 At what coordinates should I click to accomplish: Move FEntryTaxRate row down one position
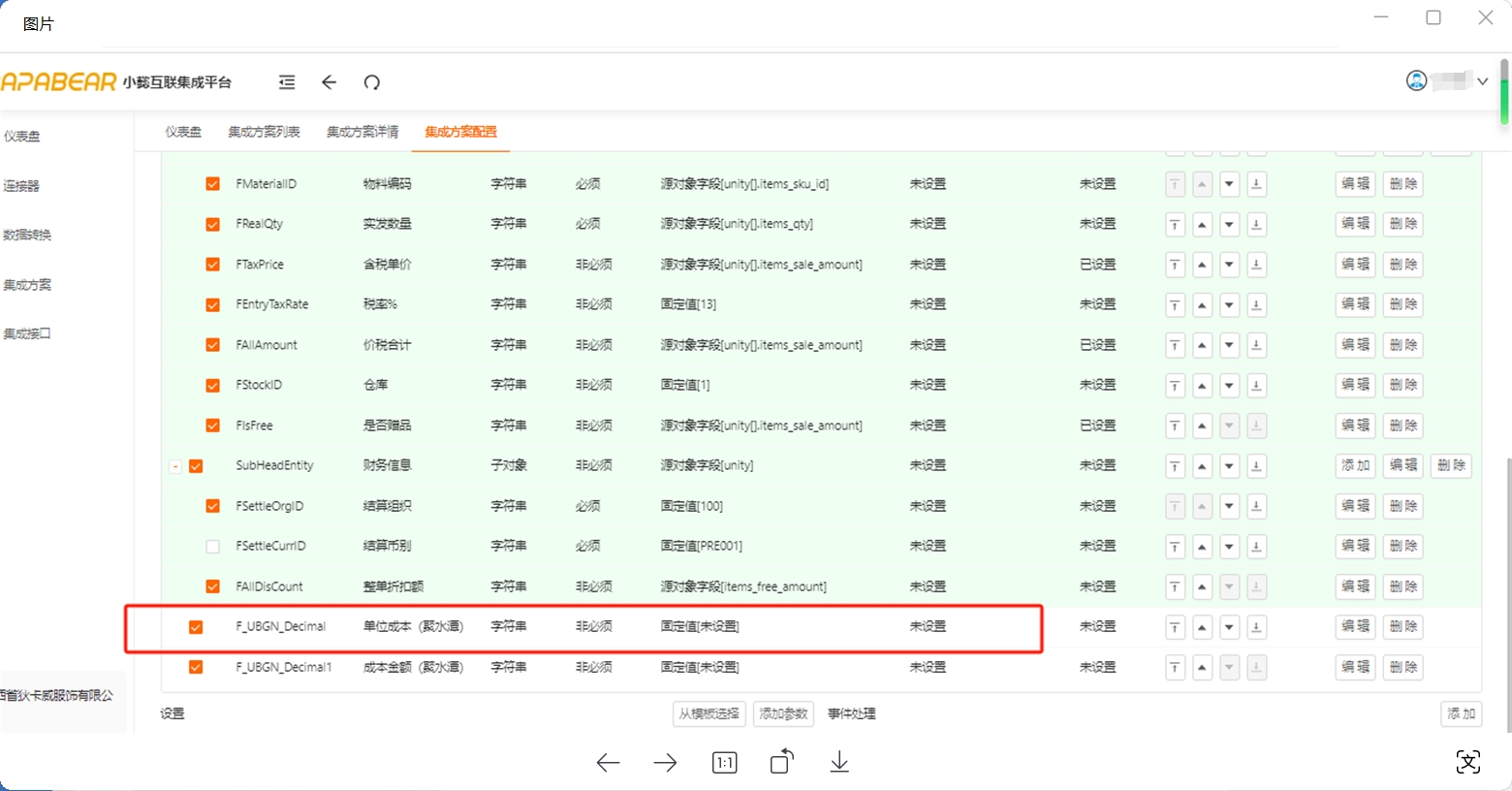pyautogui.click(x=1229, y=305)
